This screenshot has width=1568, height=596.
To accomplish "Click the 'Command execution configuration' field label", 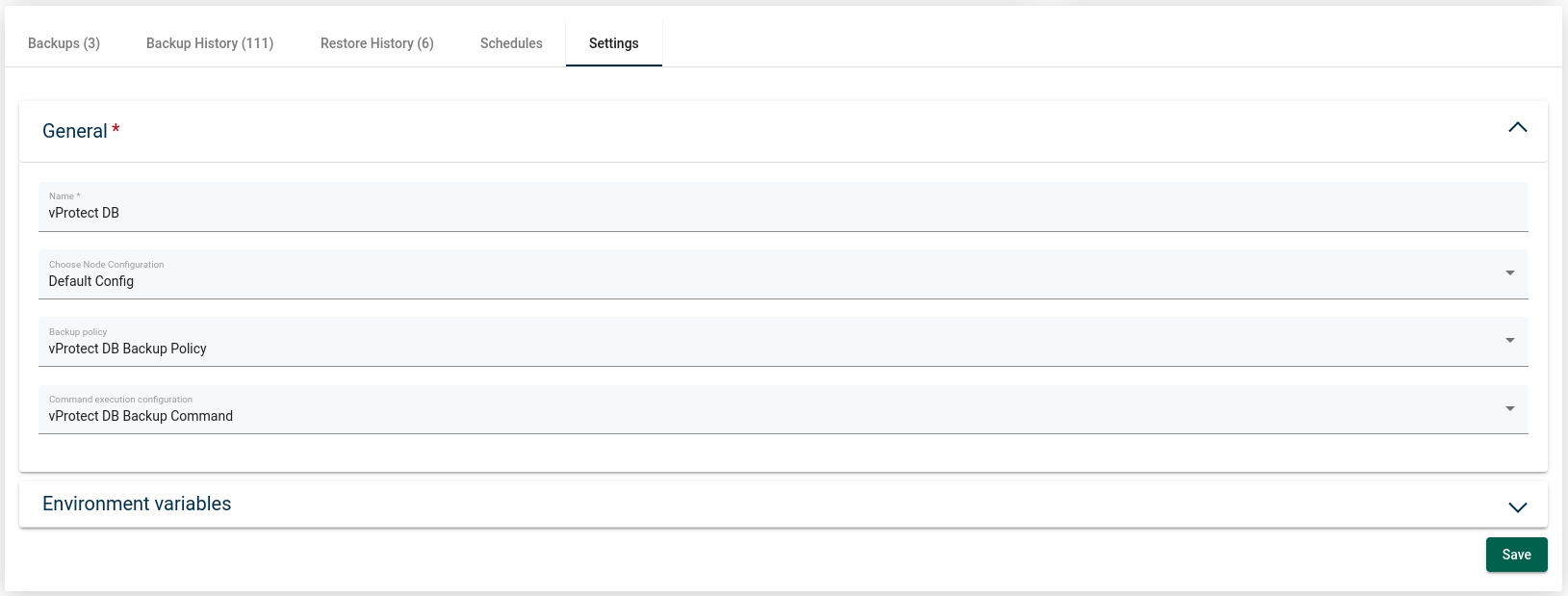I will tap(120, 400).
